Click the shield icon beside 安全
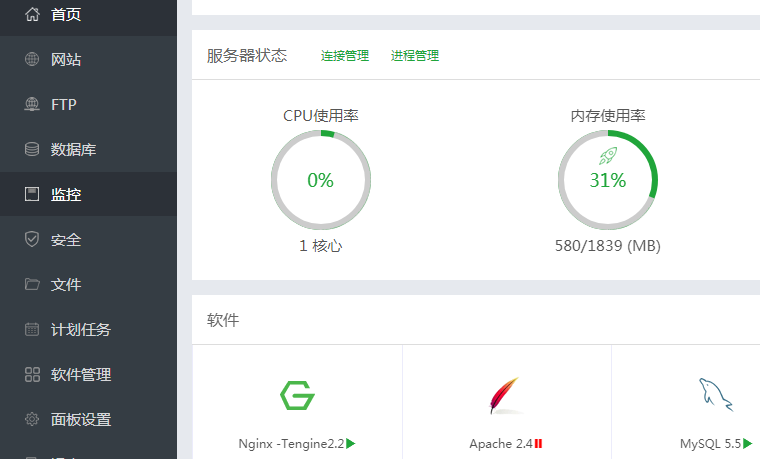This screenshot has height=459, width=760. (x=32, y=239)
